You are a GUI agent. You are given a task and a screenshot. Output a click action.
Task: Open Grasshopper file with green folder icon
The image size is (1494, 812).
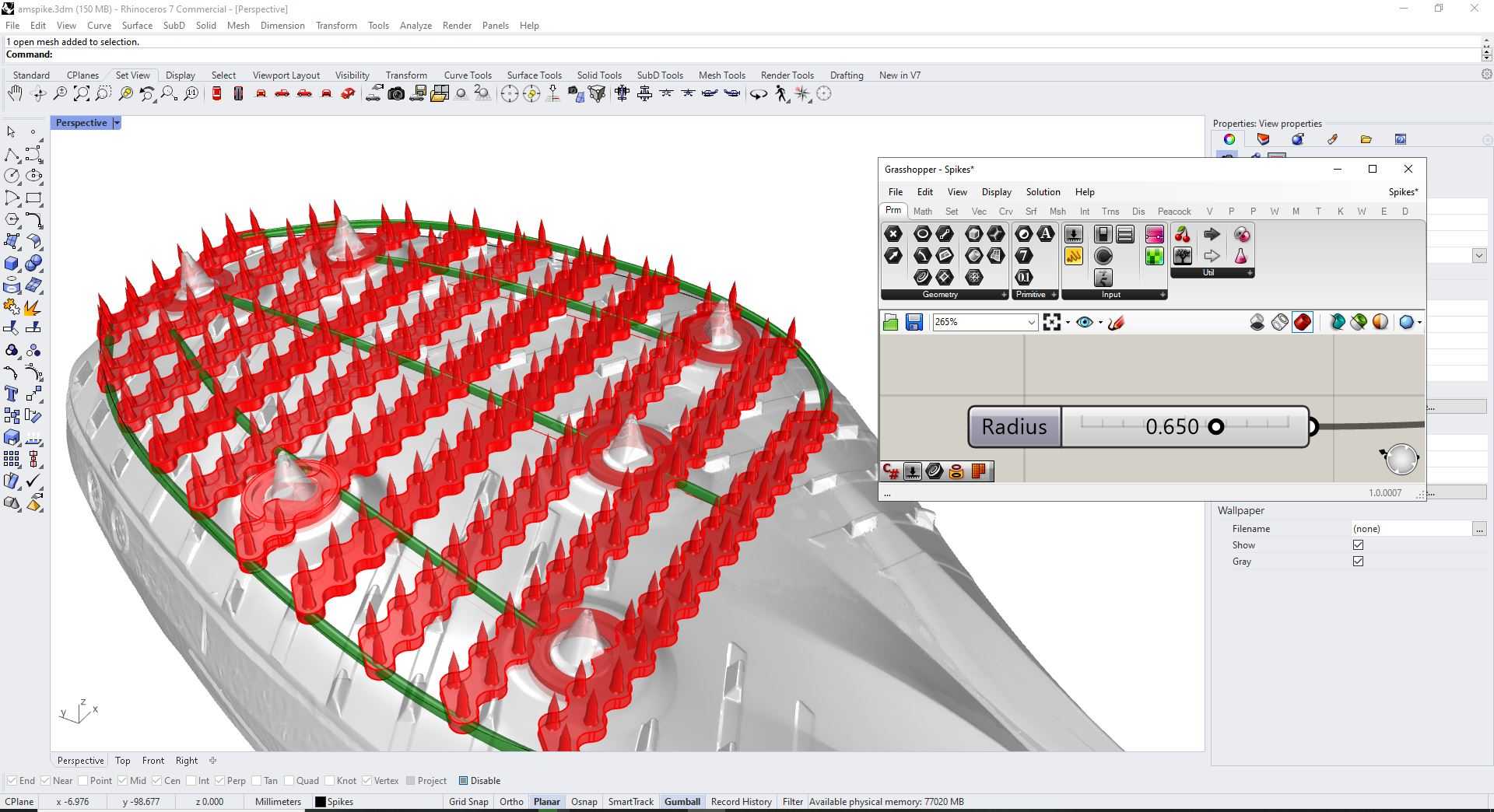[x=891, y=322]
